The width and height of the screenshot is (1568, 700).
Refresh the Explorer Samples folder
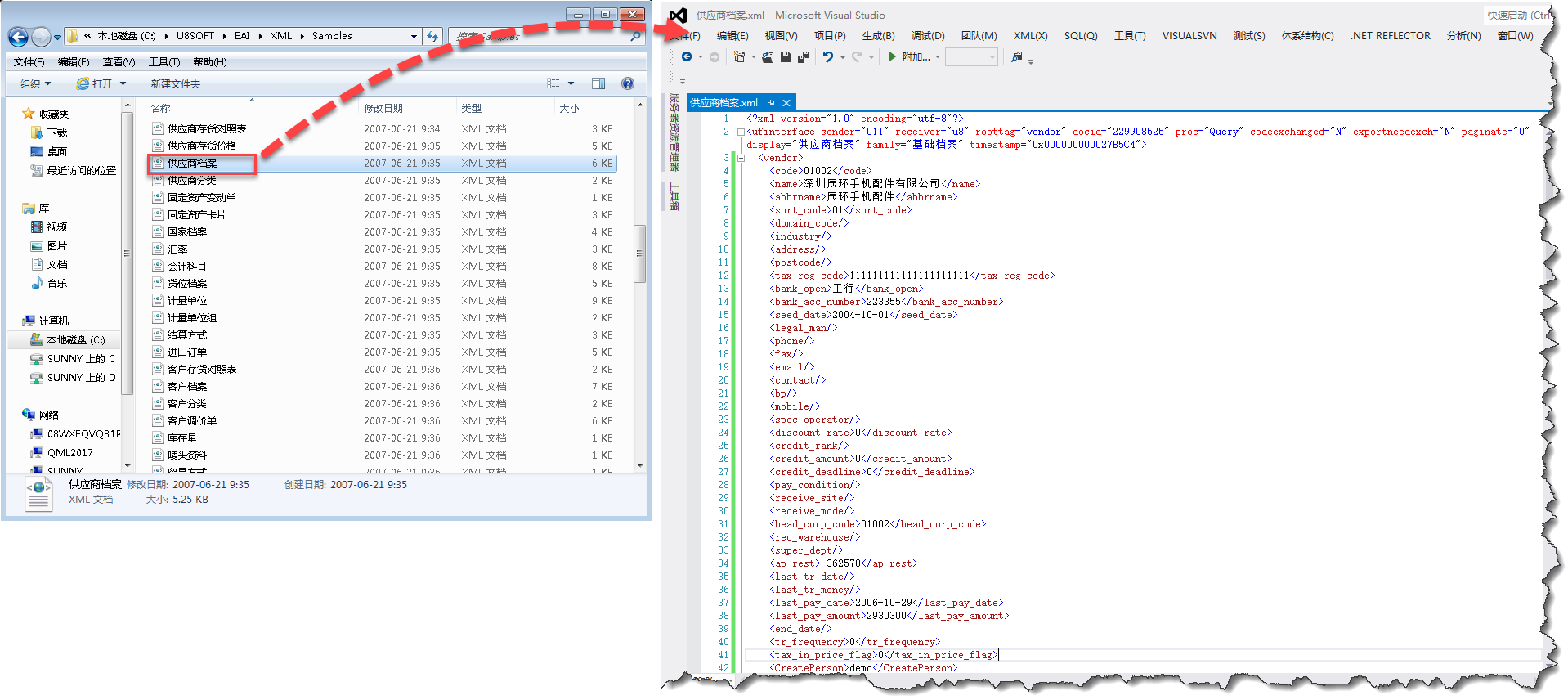(432, 36)
